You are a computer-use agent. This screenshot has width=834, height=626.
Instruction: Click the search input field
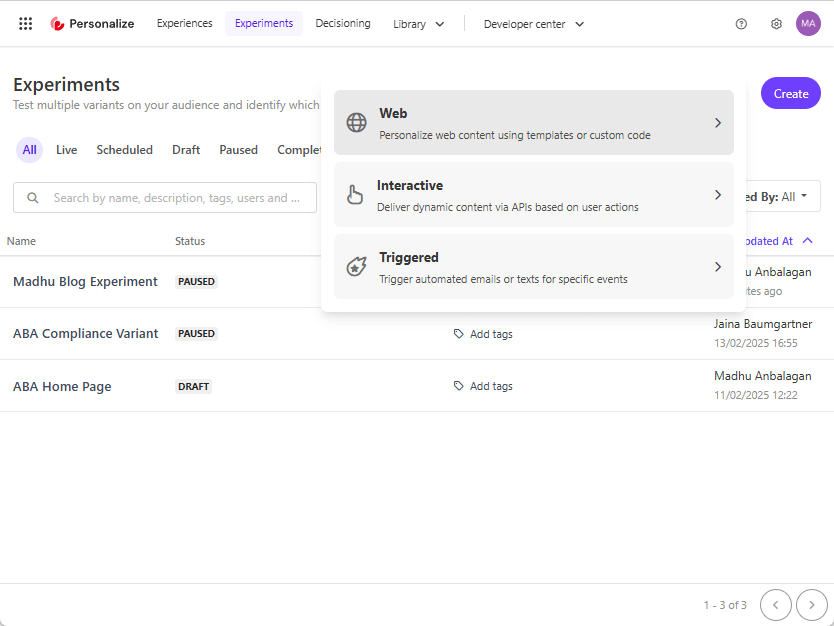pos(165,197)
